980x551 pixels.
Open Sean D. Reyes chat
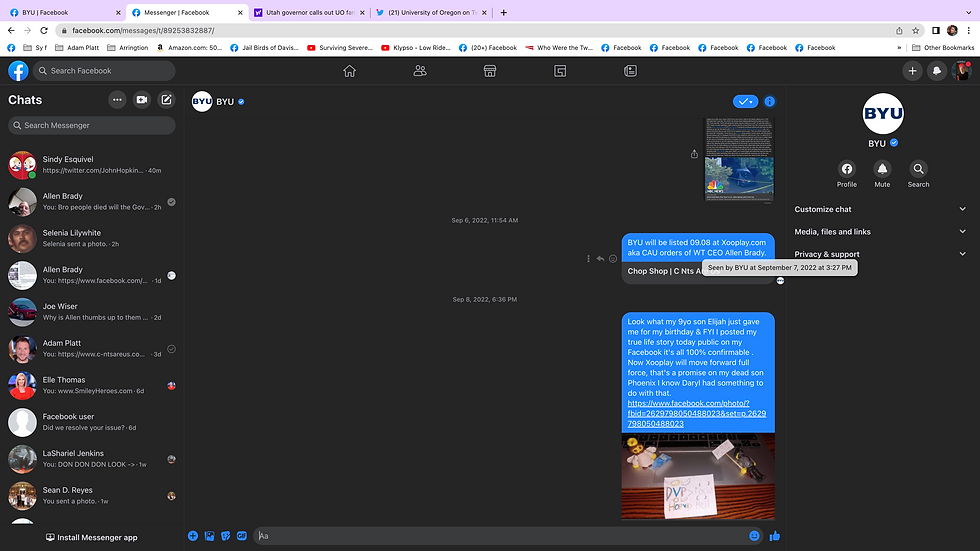pyautogui.click(x=92, y=496)
